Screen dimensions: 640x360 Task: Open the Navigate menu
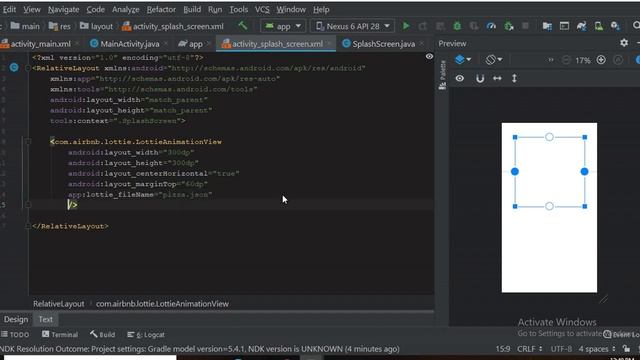pyautogui.click(x=63, y=9)
